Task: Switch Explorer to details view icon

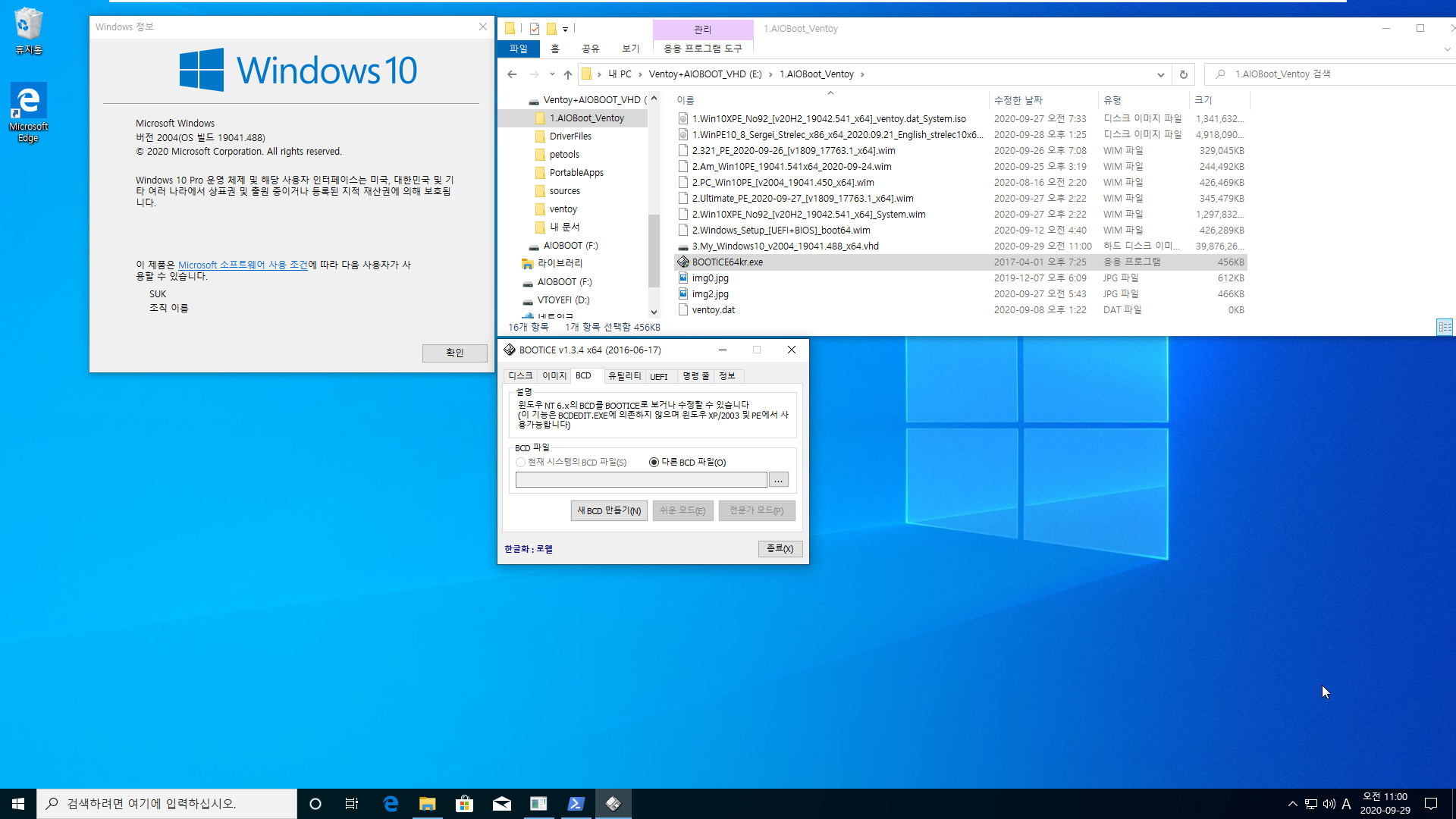Action: pyautogui.click(x=1444, y=327)
